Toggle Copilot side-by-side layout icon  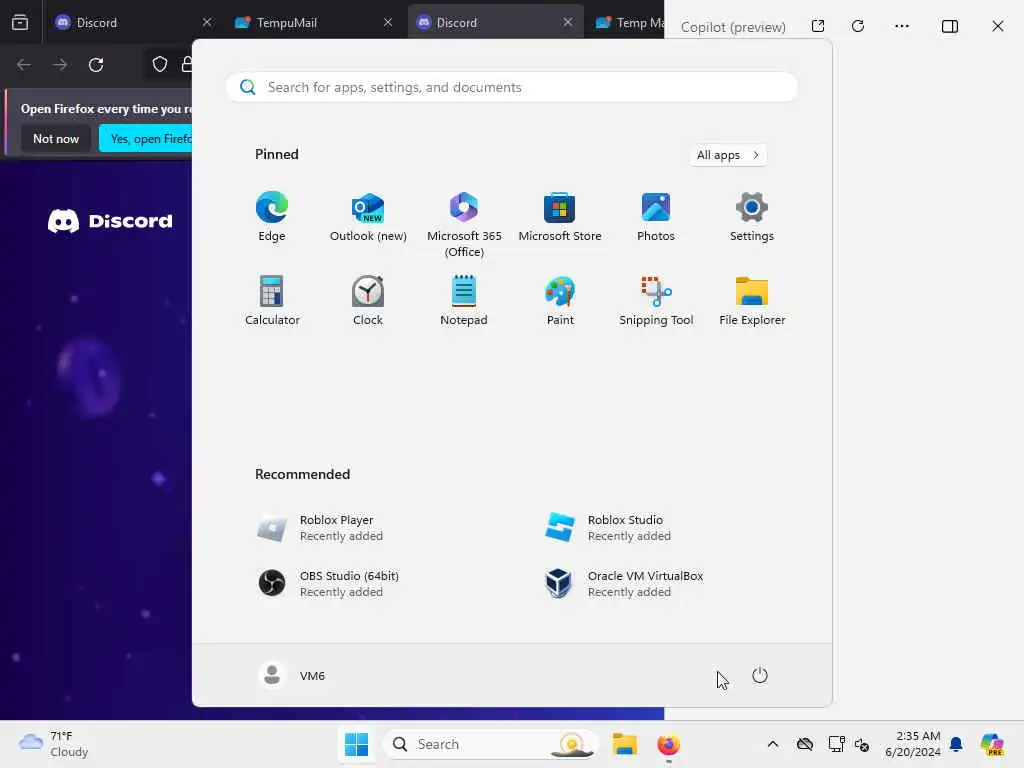(x=950, y=26)
